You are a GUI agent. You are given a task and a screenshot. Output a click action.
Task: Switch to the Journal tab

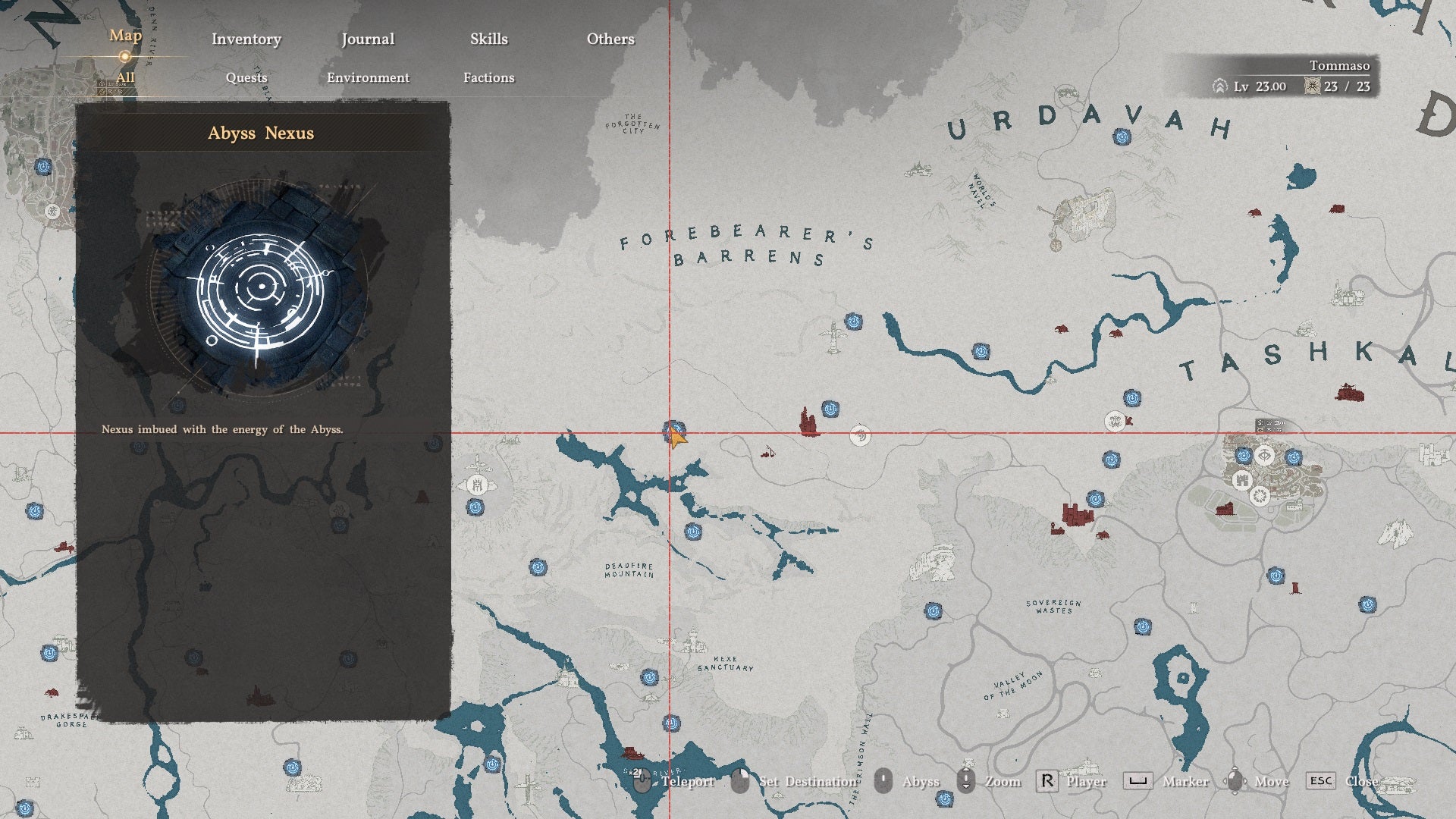(368, 39)
